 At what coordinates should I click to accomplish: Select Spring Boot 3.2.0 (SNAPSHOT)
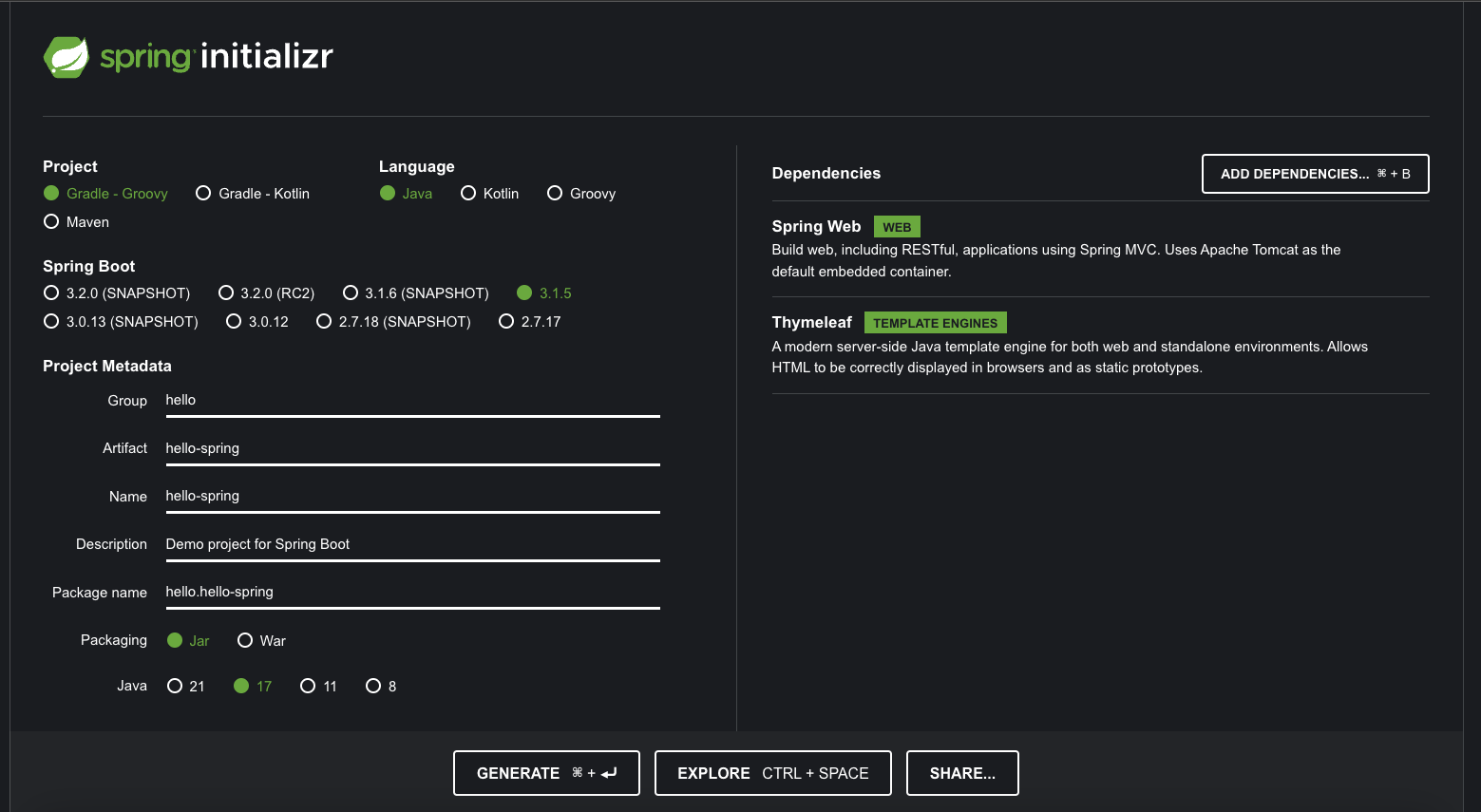tap(117, 293)
